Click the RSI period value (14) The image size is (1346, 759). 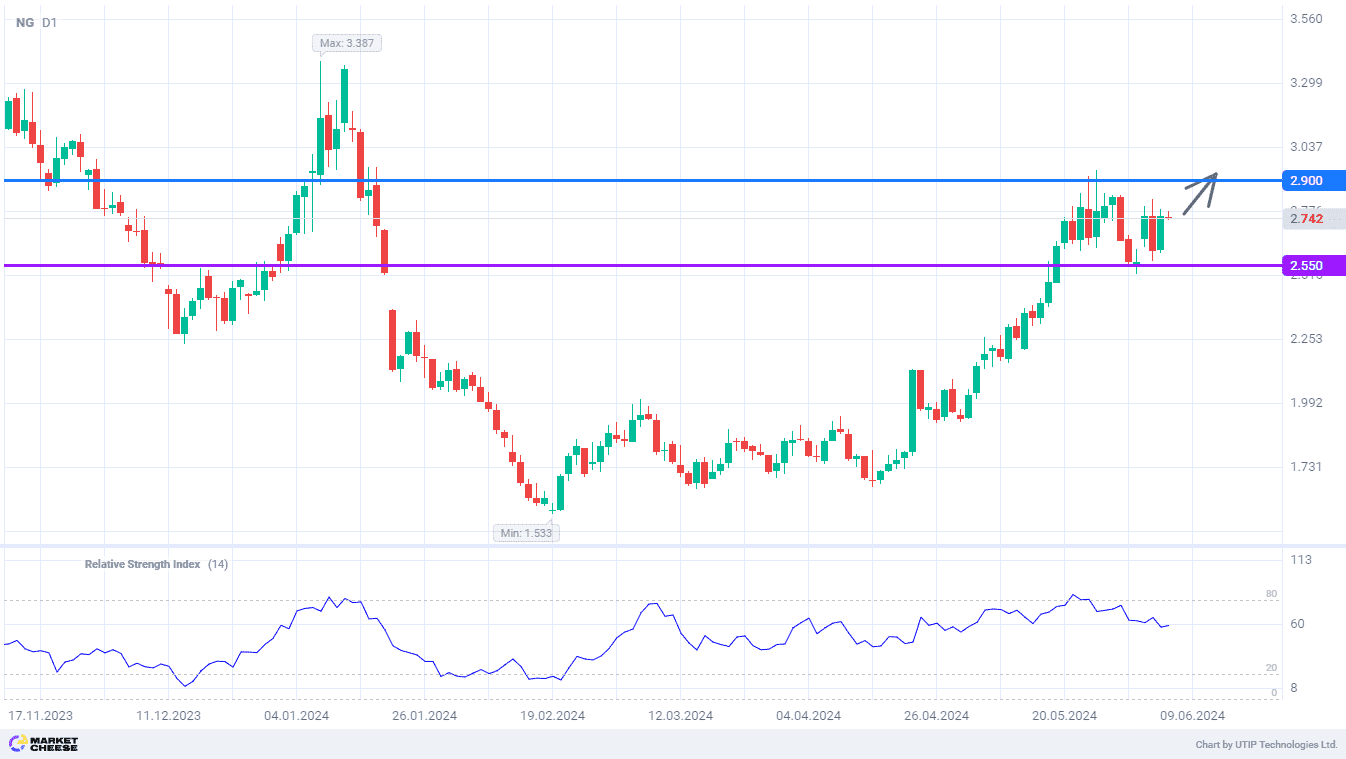(x=218, y=564)
